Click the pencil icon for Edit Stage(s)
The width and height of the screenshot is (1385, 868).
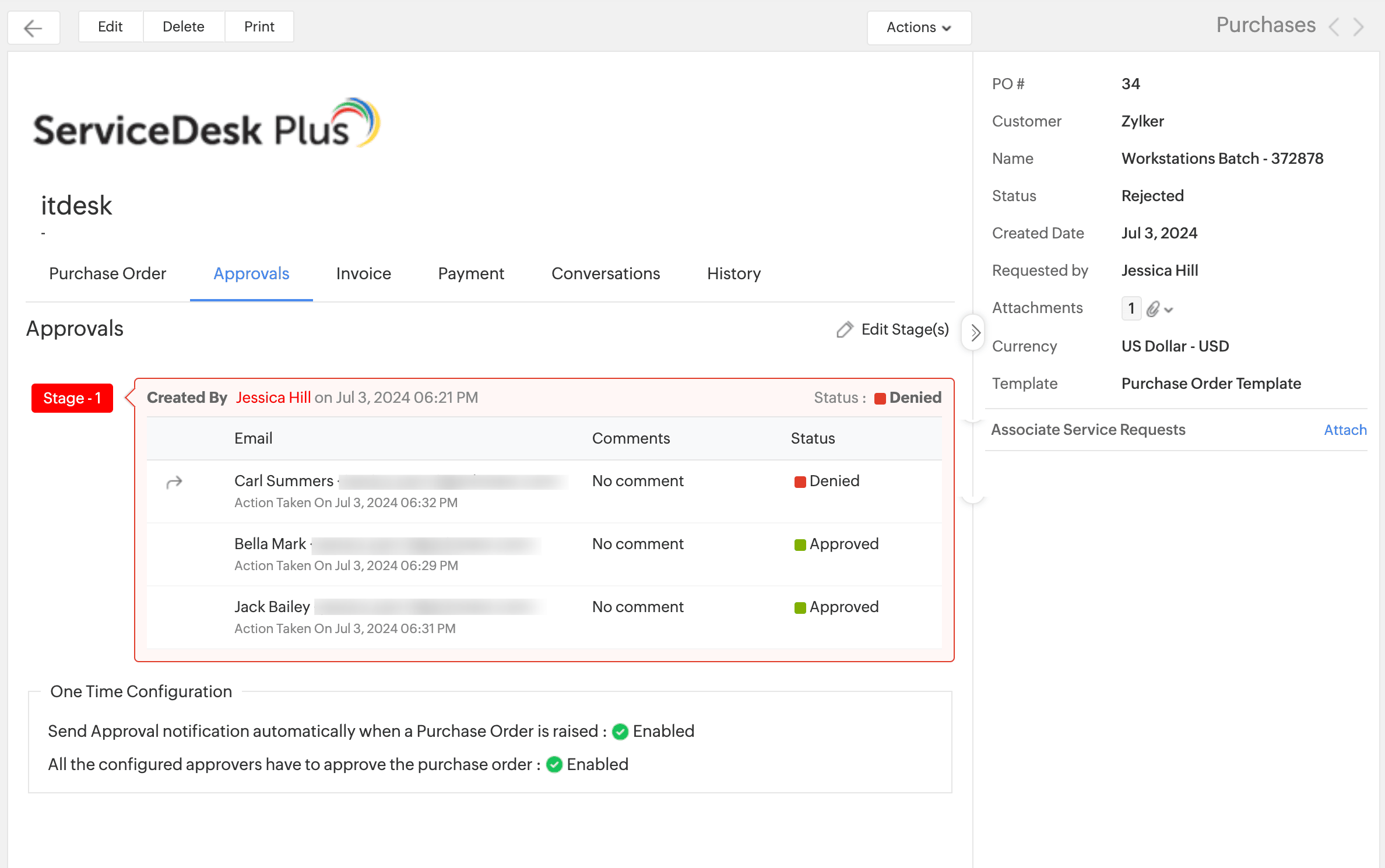click(x=845, y=329)
